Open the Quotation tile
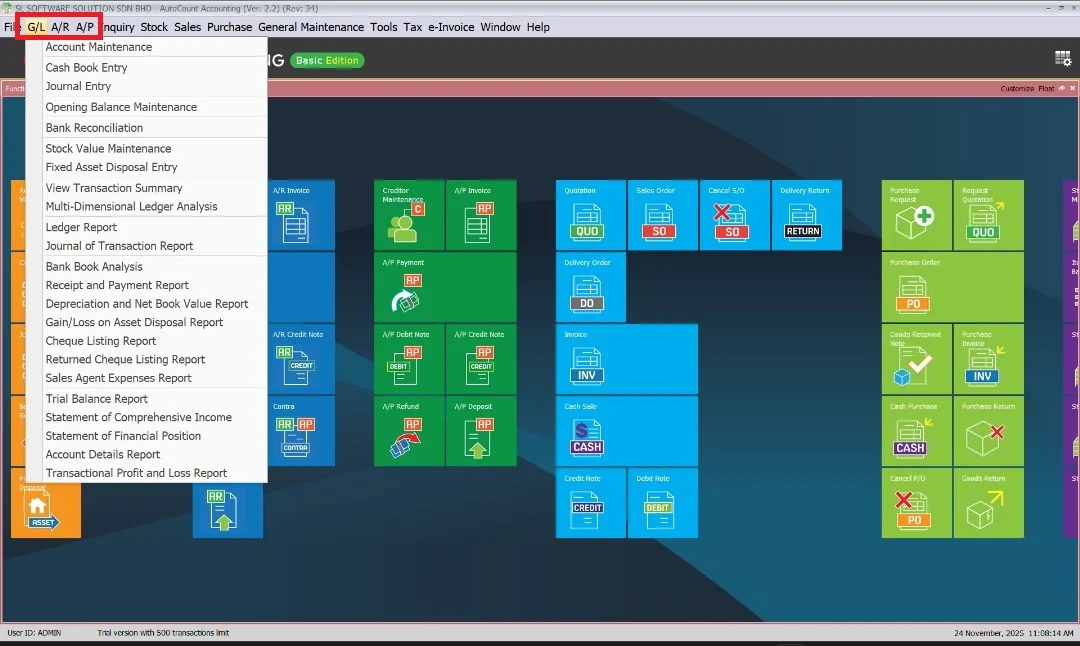This screenshot has width=1080, height=646. pos(591,216)
